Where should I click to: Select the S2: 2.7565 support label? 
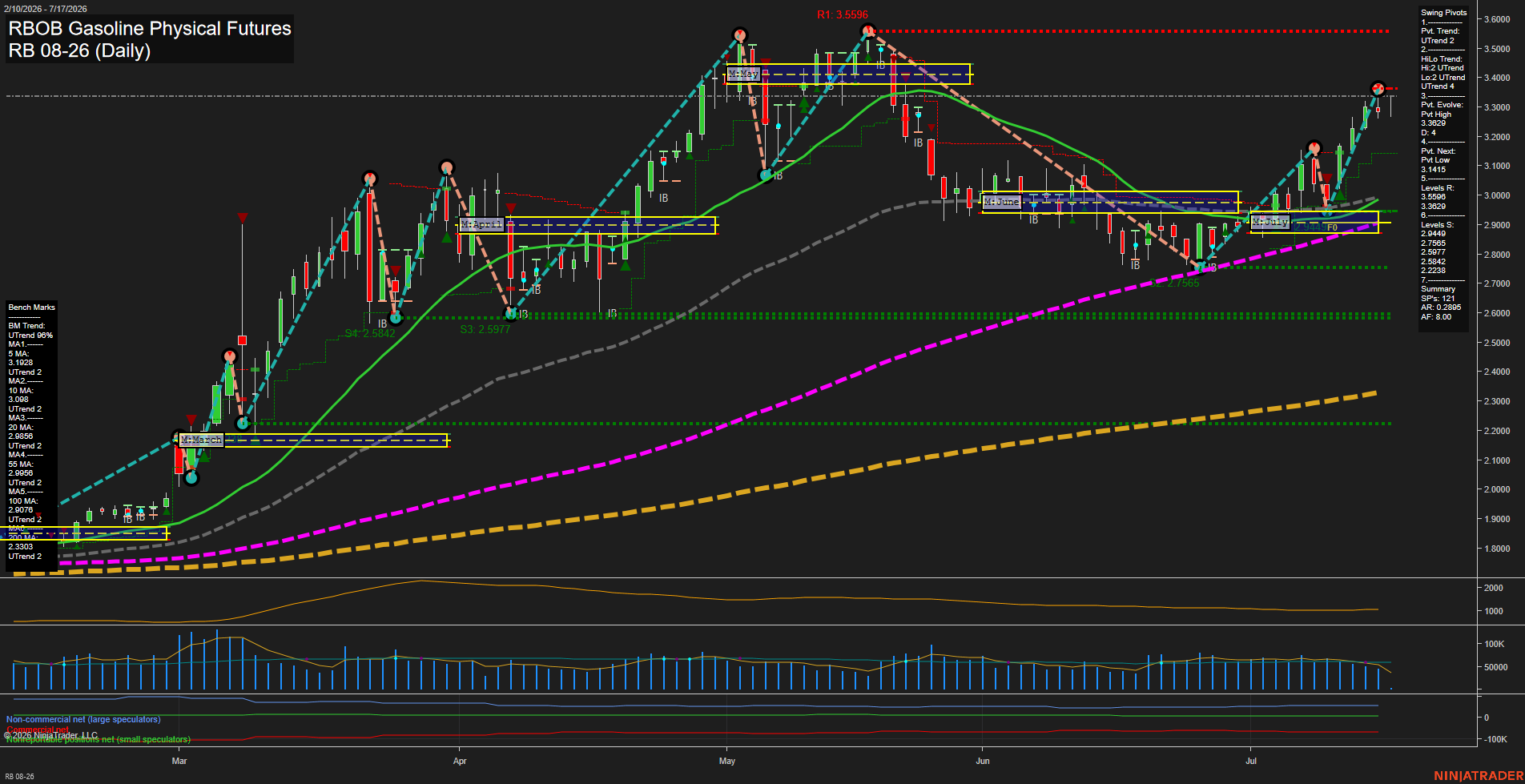tap(1174, 283)
